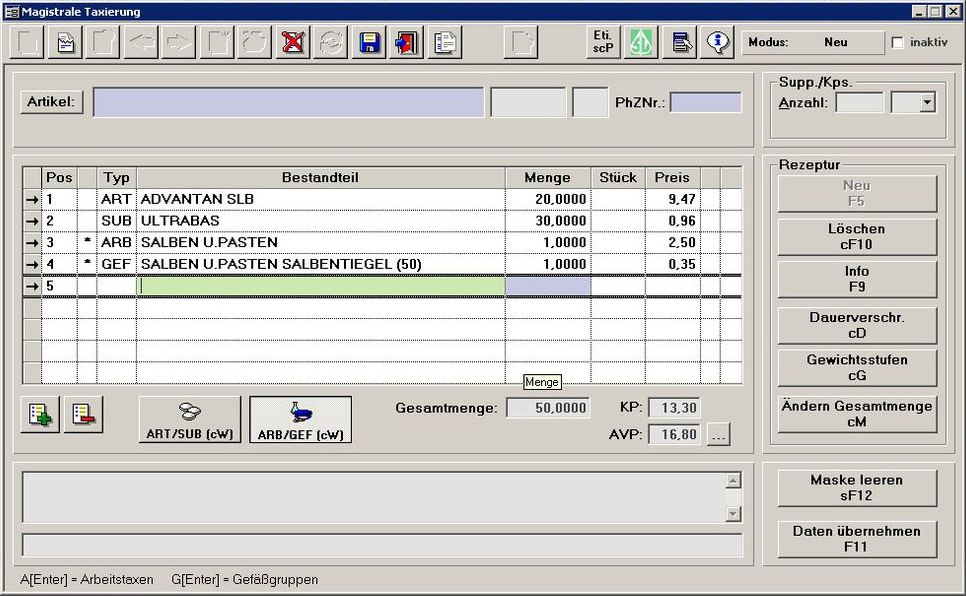Viewport: 966px width, 596px height.
Task: Open the copy documents toolbar icon
Action: tap(441, 42)
